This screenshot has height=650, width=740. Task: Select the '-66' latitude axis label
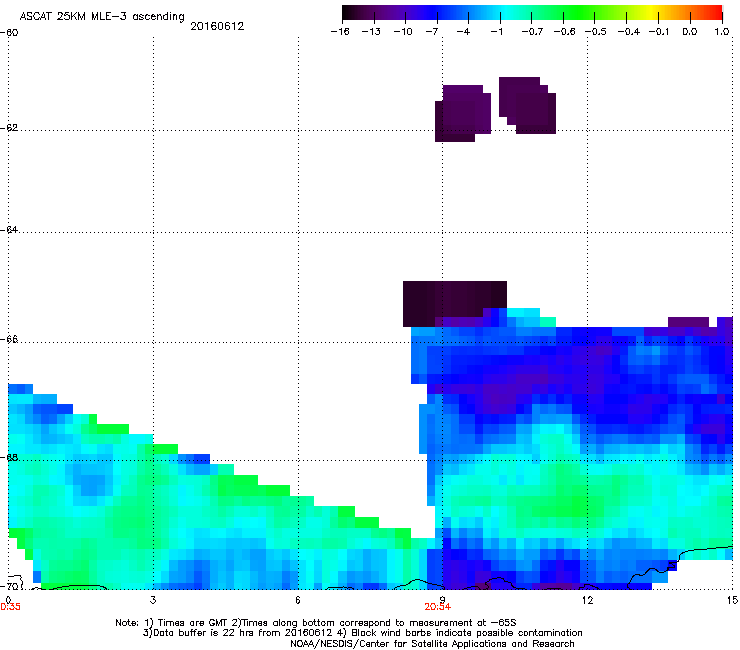[x=9, y=339]
